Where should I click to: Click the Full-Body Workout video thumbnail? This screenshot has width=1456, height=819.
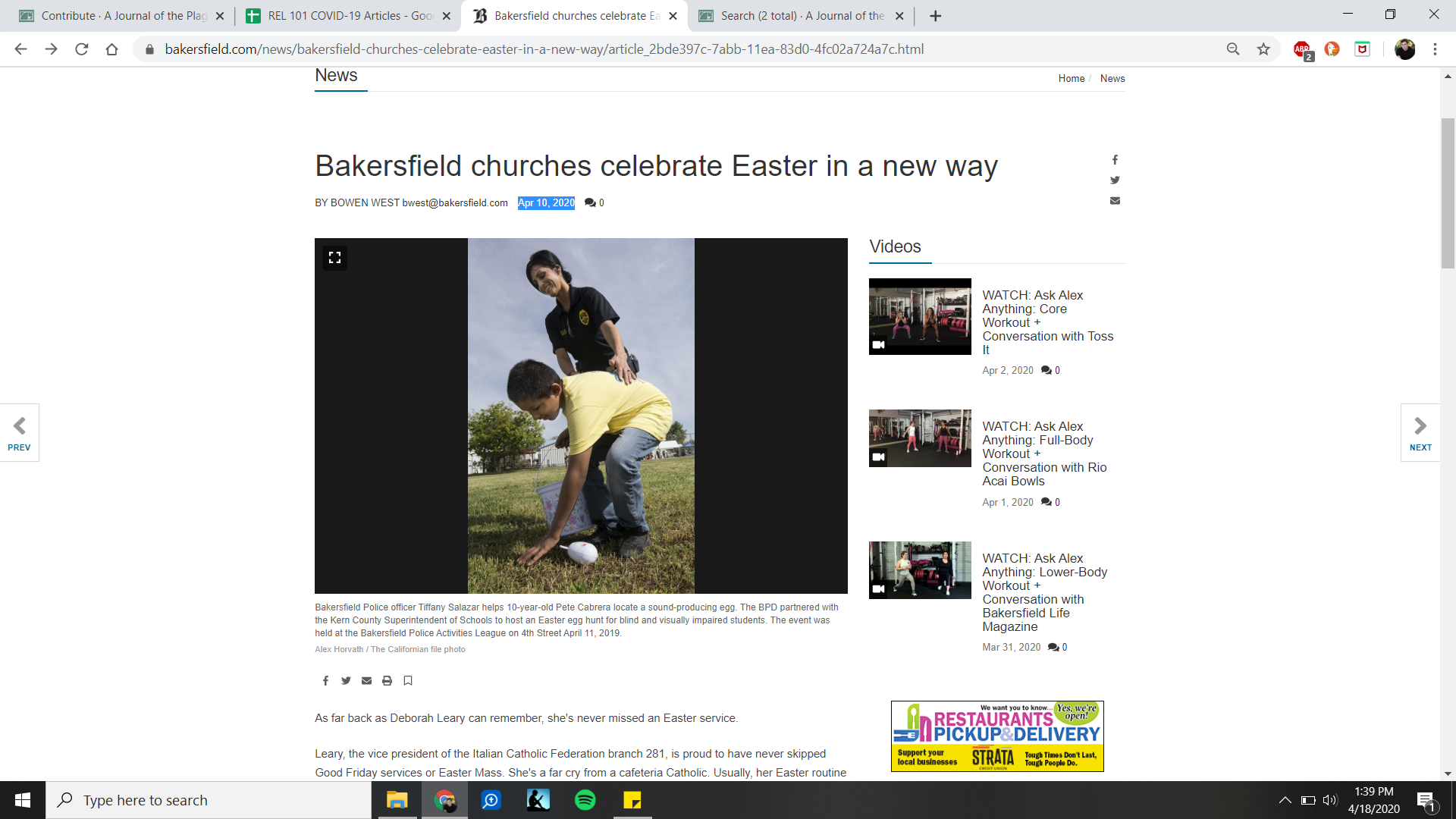(920, 438)
